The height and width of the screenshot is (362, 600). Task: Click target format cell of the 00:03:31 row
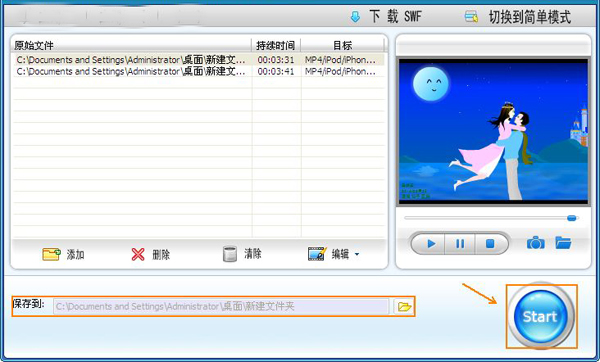pos(340,60)
